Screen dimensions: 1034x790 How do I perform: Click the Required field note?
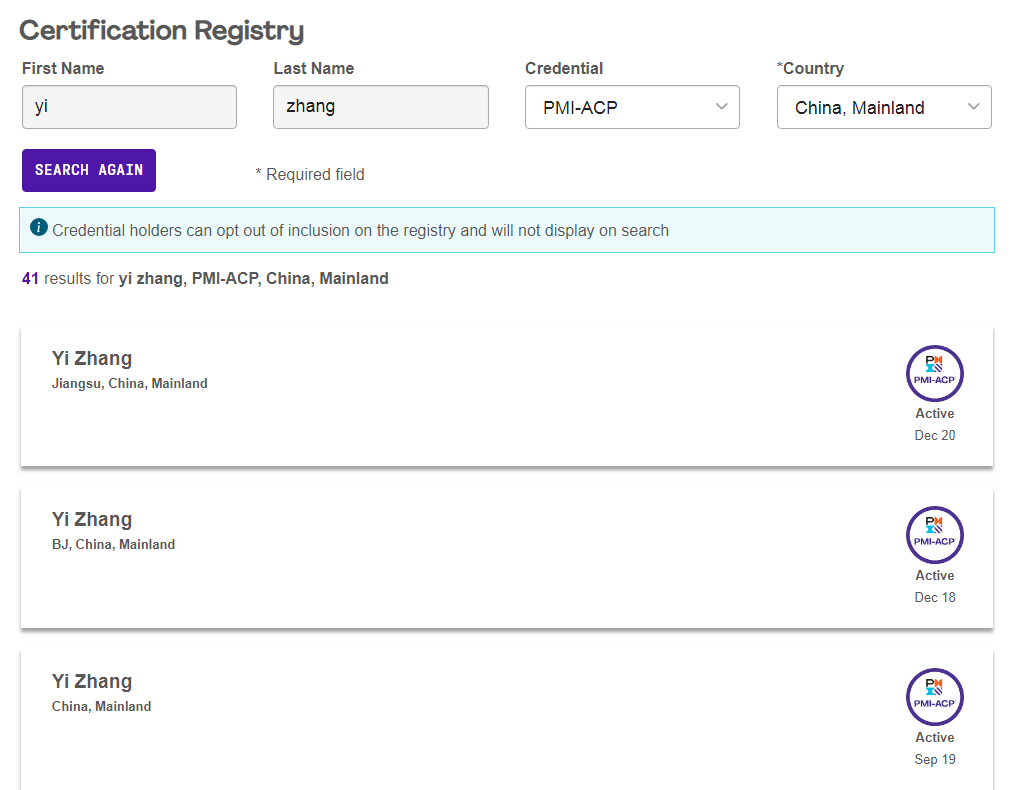pyautogui.click(x=310, y=174)
